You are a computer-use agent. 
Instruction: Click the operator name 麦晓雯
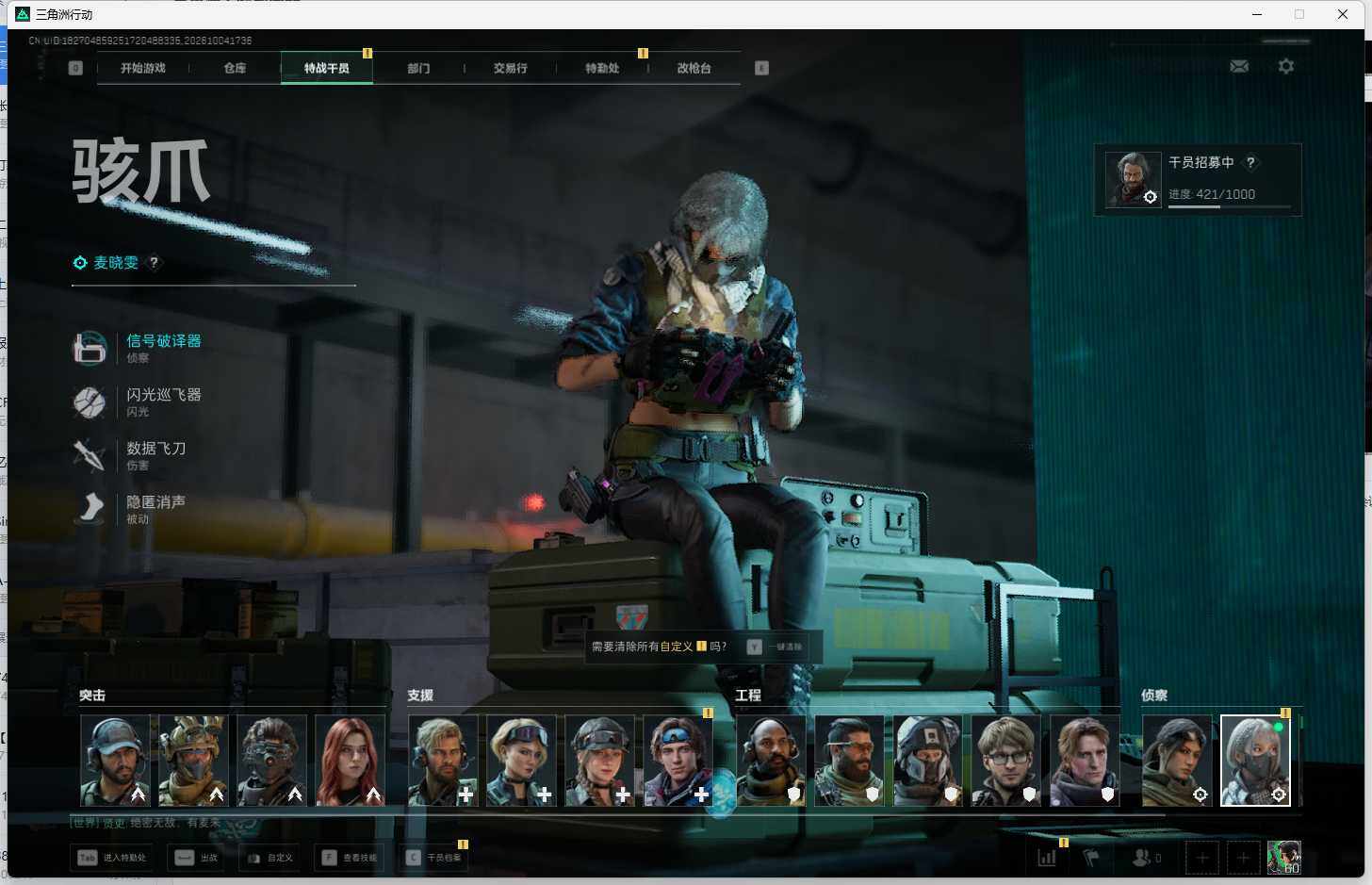click(116, 263)
